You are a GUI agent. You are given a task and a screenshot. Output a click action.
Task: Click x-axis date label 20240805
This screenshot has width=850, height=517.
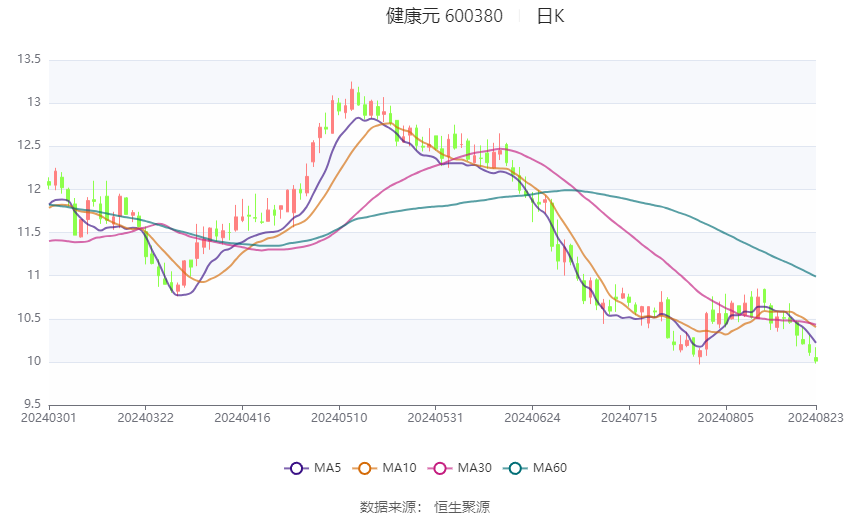tap(725, 418)
